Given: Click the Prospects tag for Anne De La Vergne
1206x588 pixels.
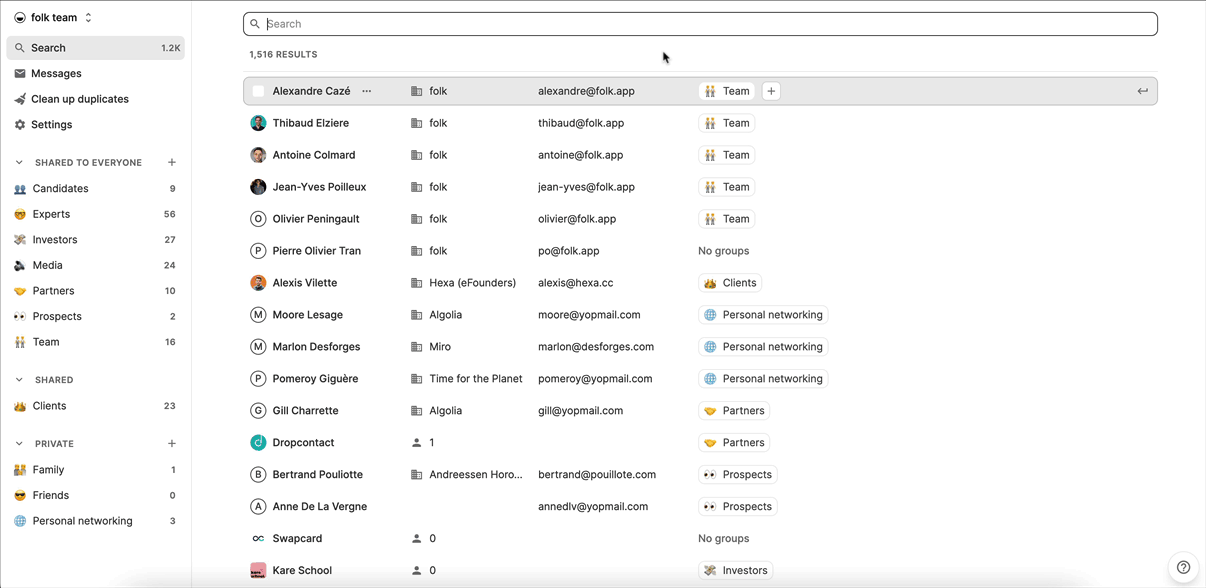Looking at the screenshot, I should pos(738,507).
